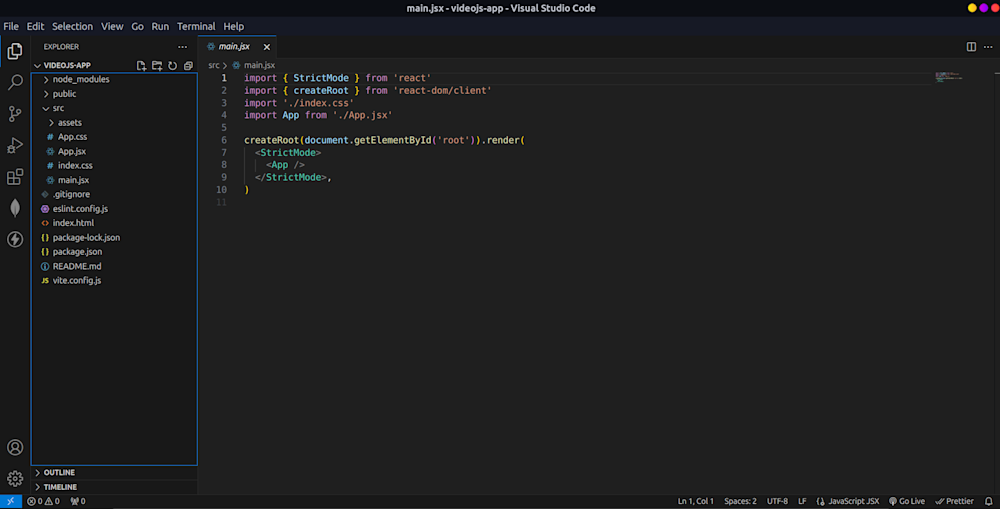
Task: Open the MongoDB leaf icon view
Action: [x=15, y=208]
